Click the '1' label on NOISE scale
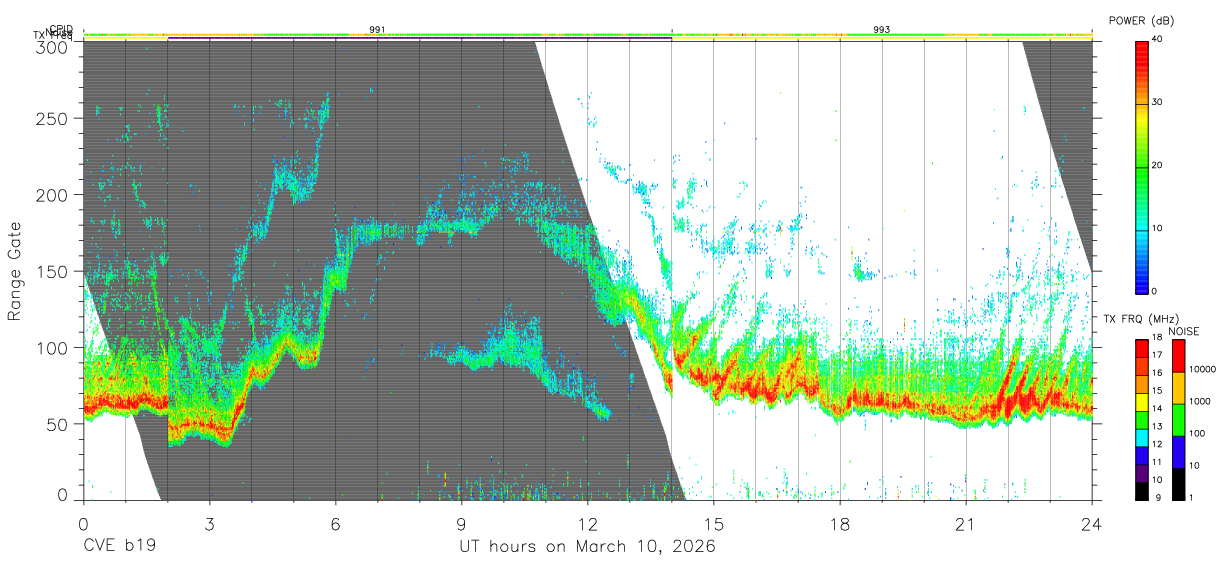 point(1192,498)
